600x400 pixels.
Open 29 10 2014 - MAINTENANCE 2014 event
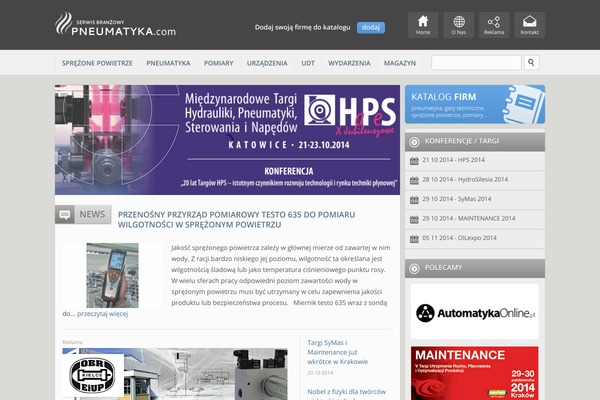[469, 219]
